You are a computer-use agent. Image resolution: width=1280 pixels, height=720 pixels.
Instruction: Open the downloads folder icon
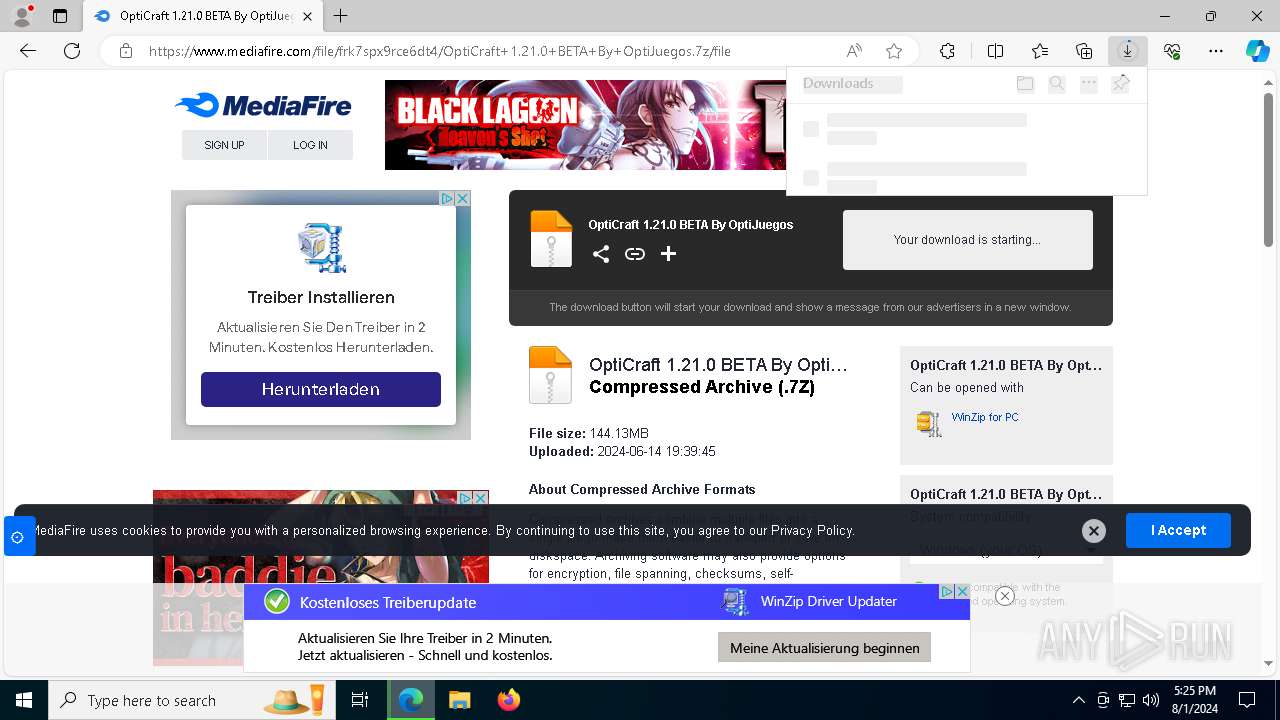coord(1025,84)
